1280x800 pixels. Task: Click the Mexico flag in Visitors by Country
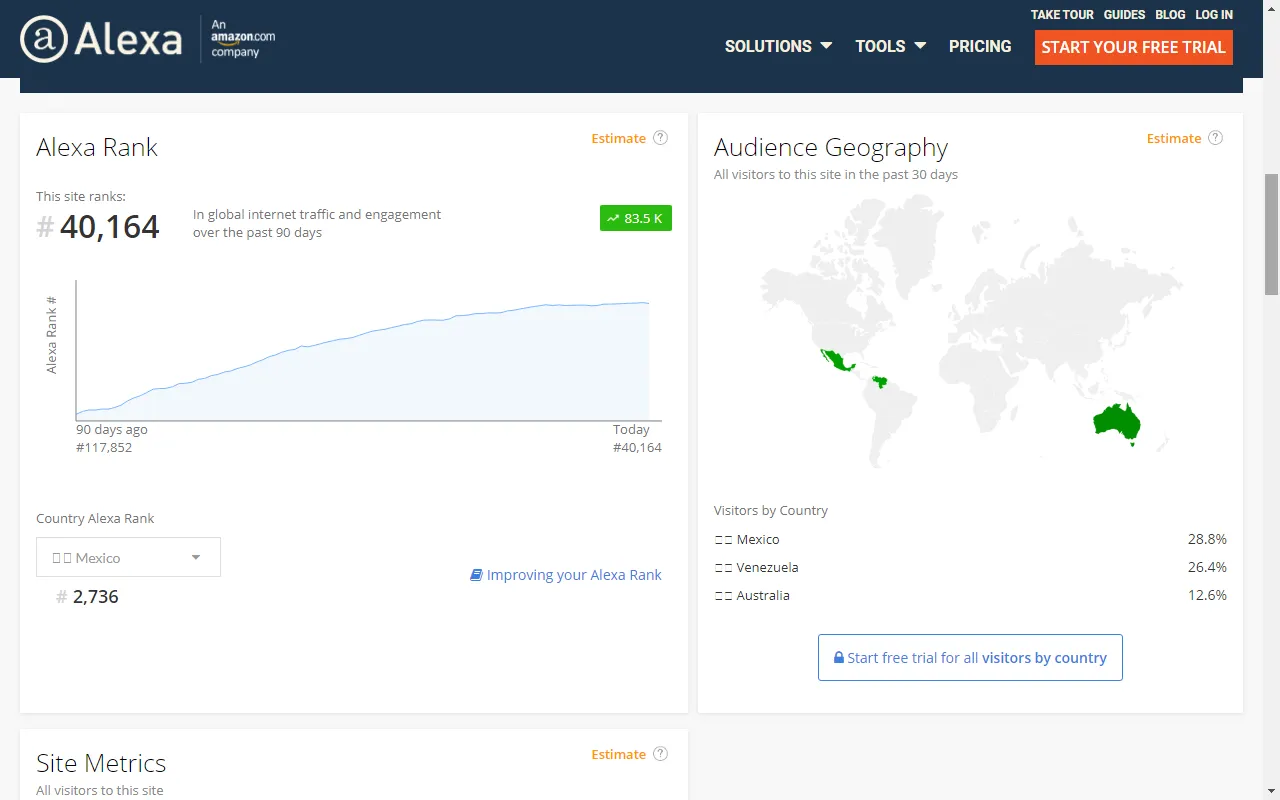[724, 539]
